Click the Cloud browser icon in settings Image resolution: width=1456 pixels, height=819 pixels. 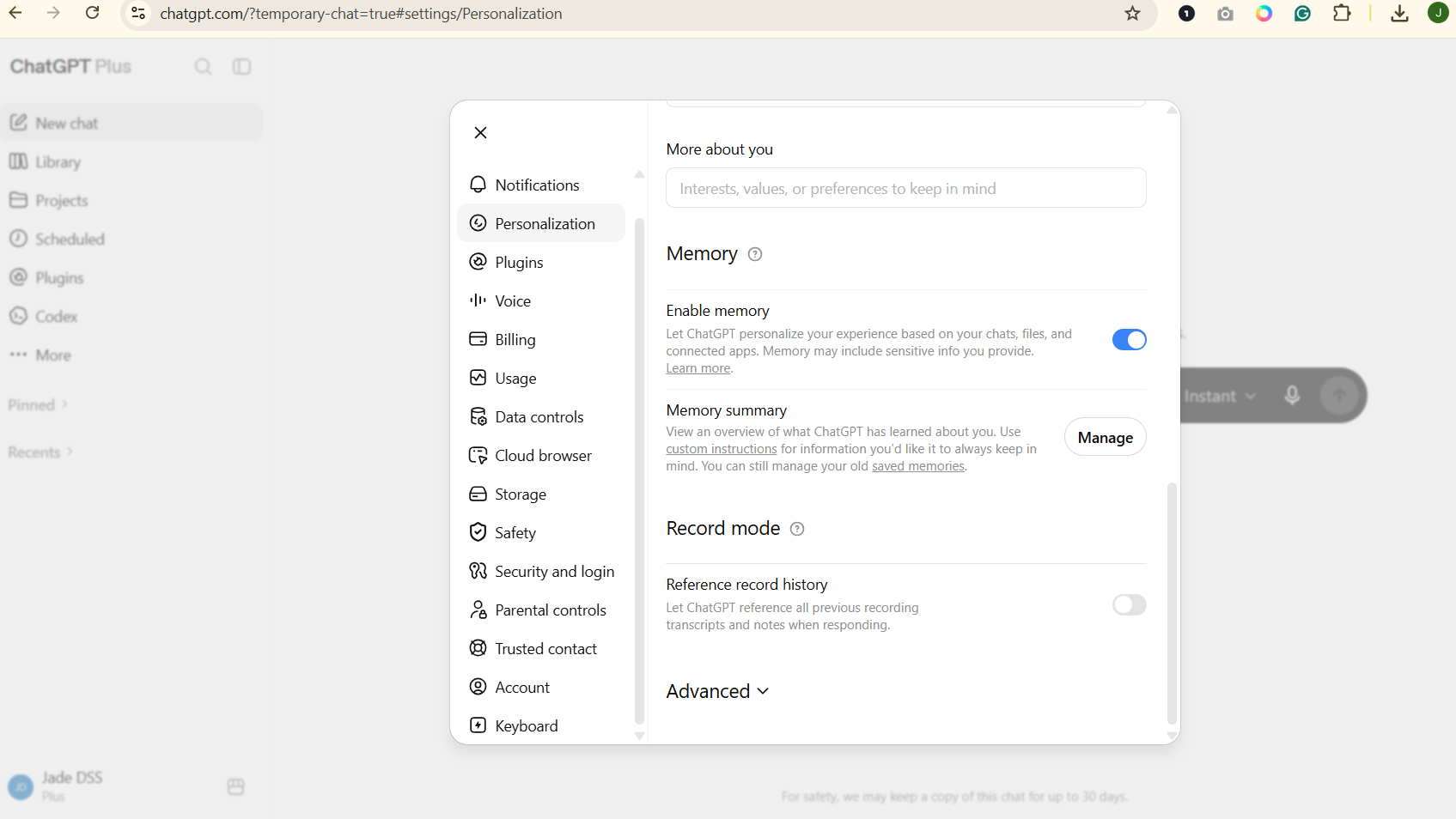(478, 455)
